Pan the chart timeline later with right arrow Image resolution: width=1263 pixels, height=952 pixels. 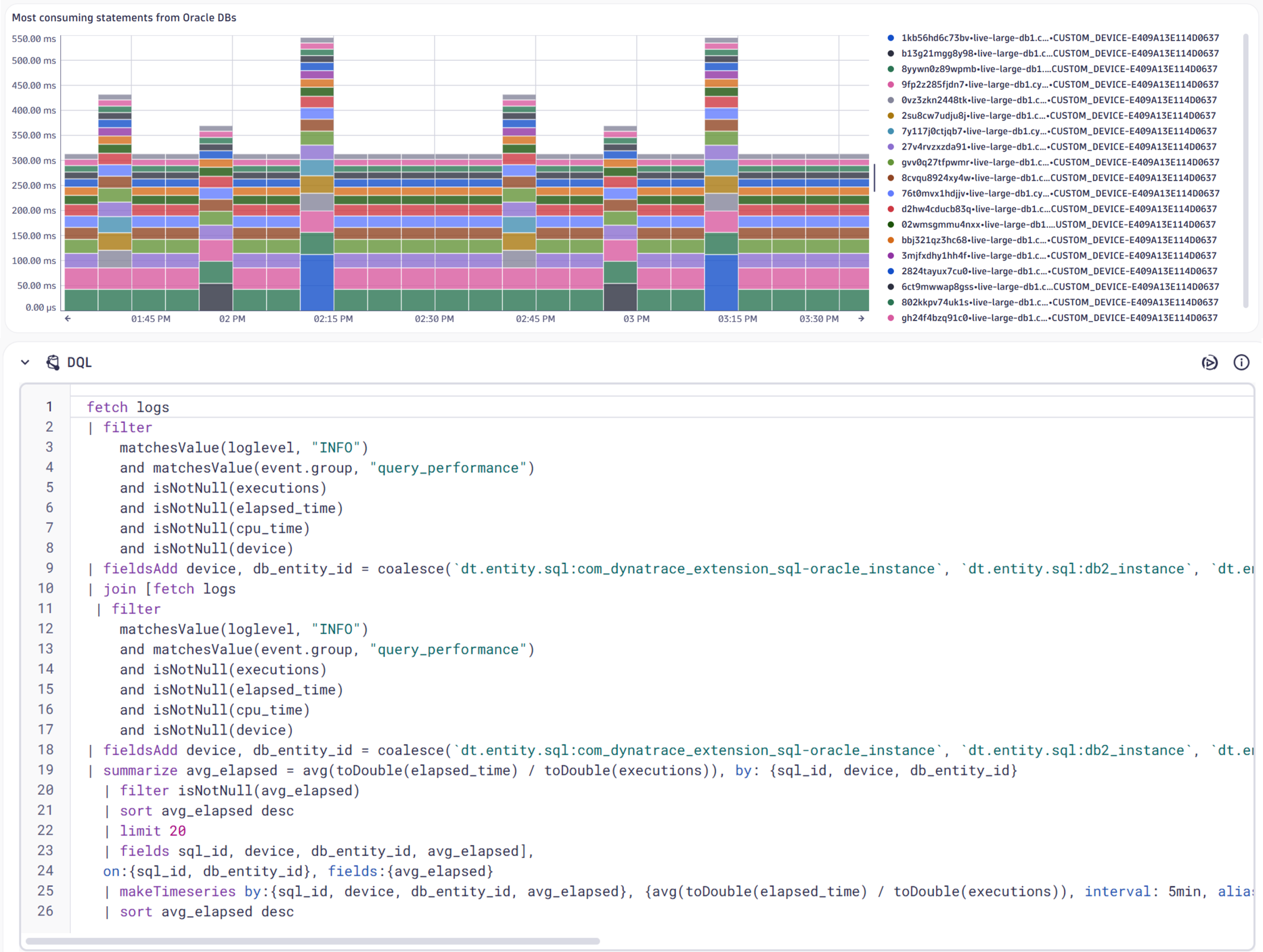click(861, 319)
